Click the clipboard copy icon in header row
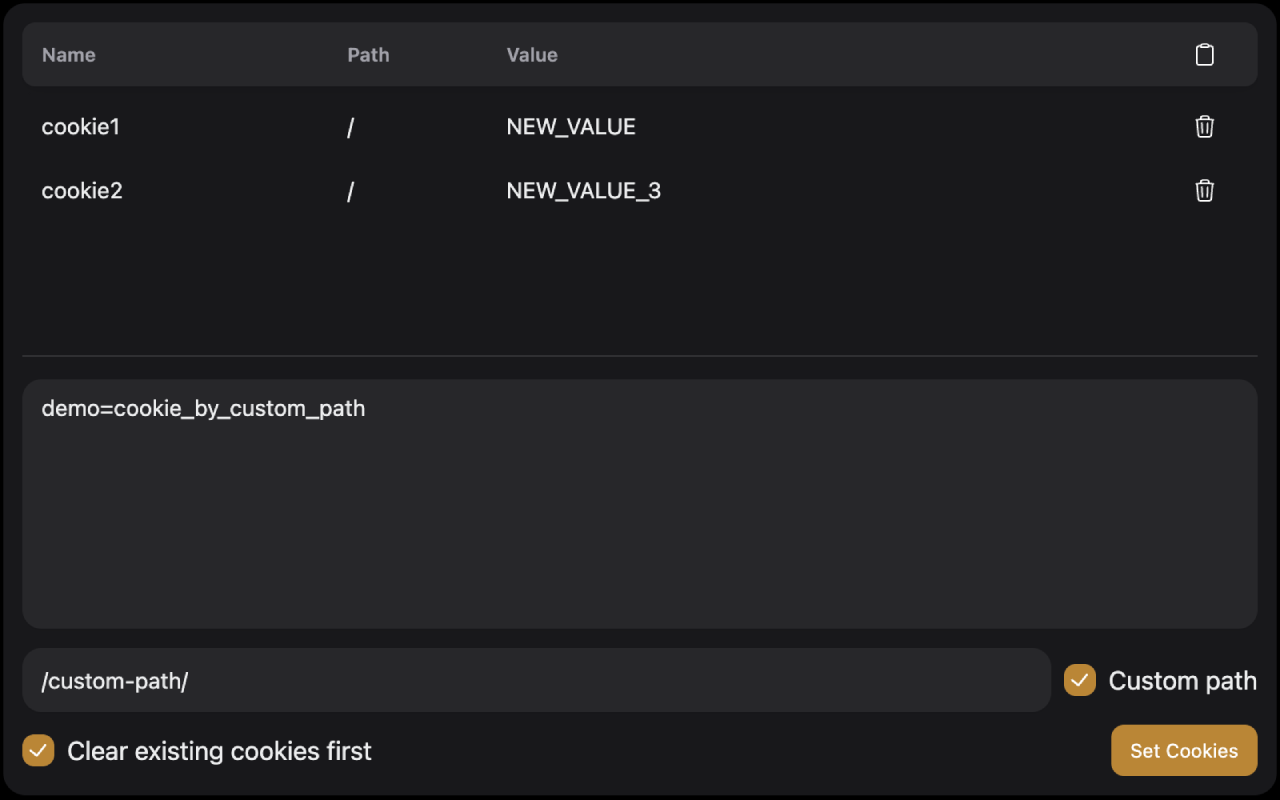 (1204, 54)
